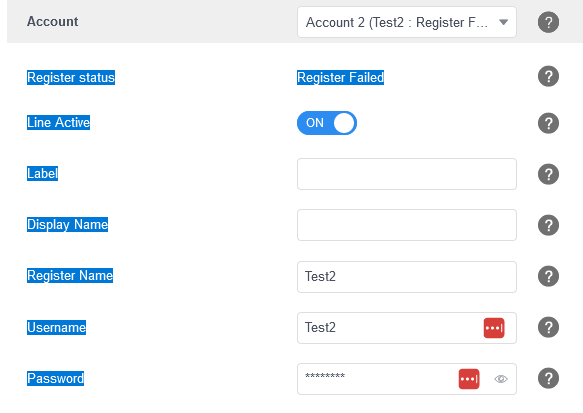The image size is (583, 413).
Task: Click inside the Password field
Action: (x=376, y=379)
